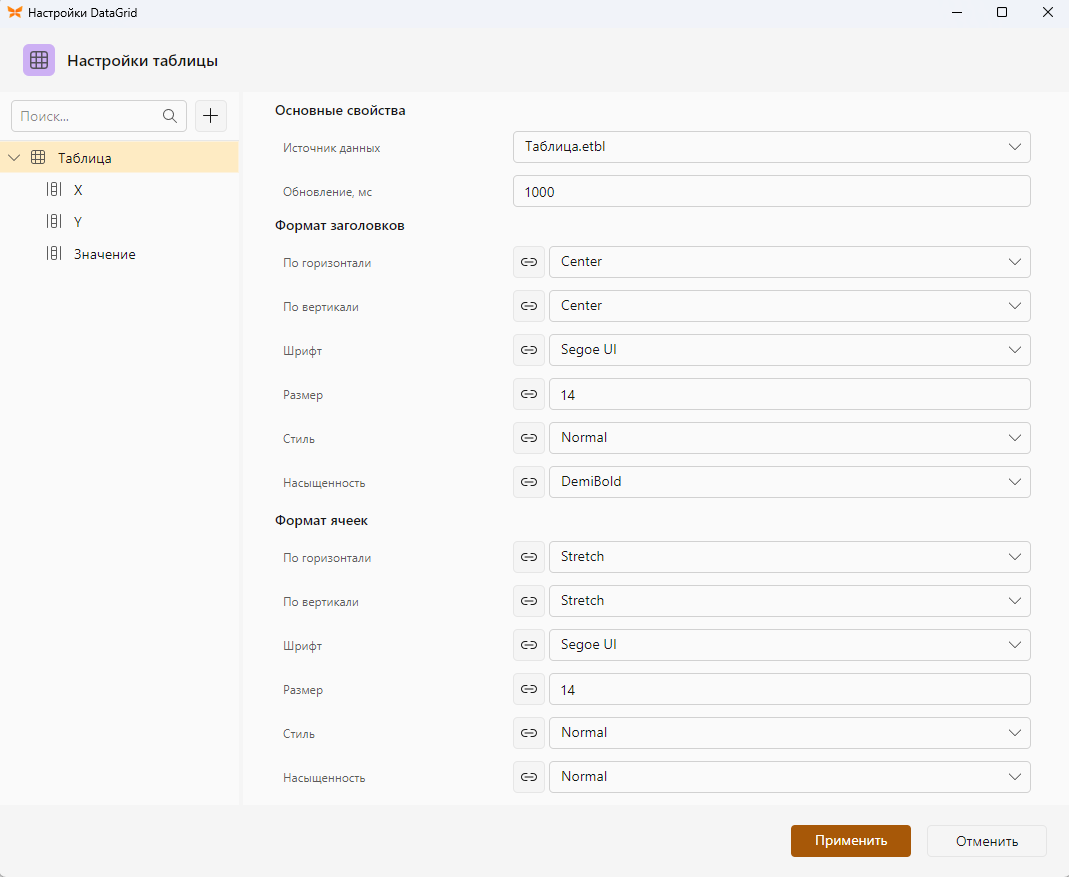Click the link icon for cell Стиль
This screenshot has width=1069, height=877.
point(529,733)
